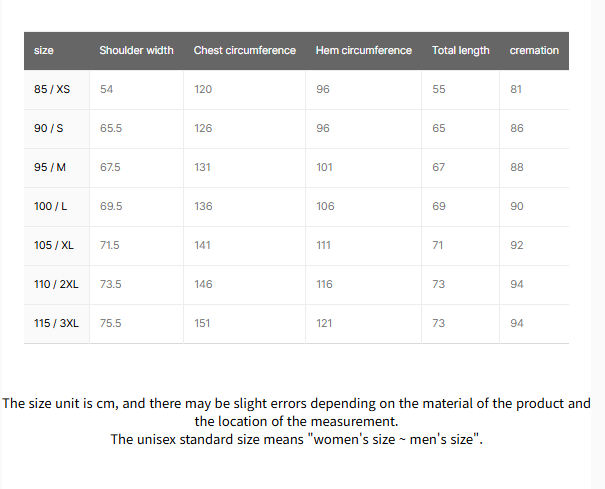The width and height of the screenshot is (605, 489).
Task: Select the chest circumference value 131
Action: coord(203,167)
